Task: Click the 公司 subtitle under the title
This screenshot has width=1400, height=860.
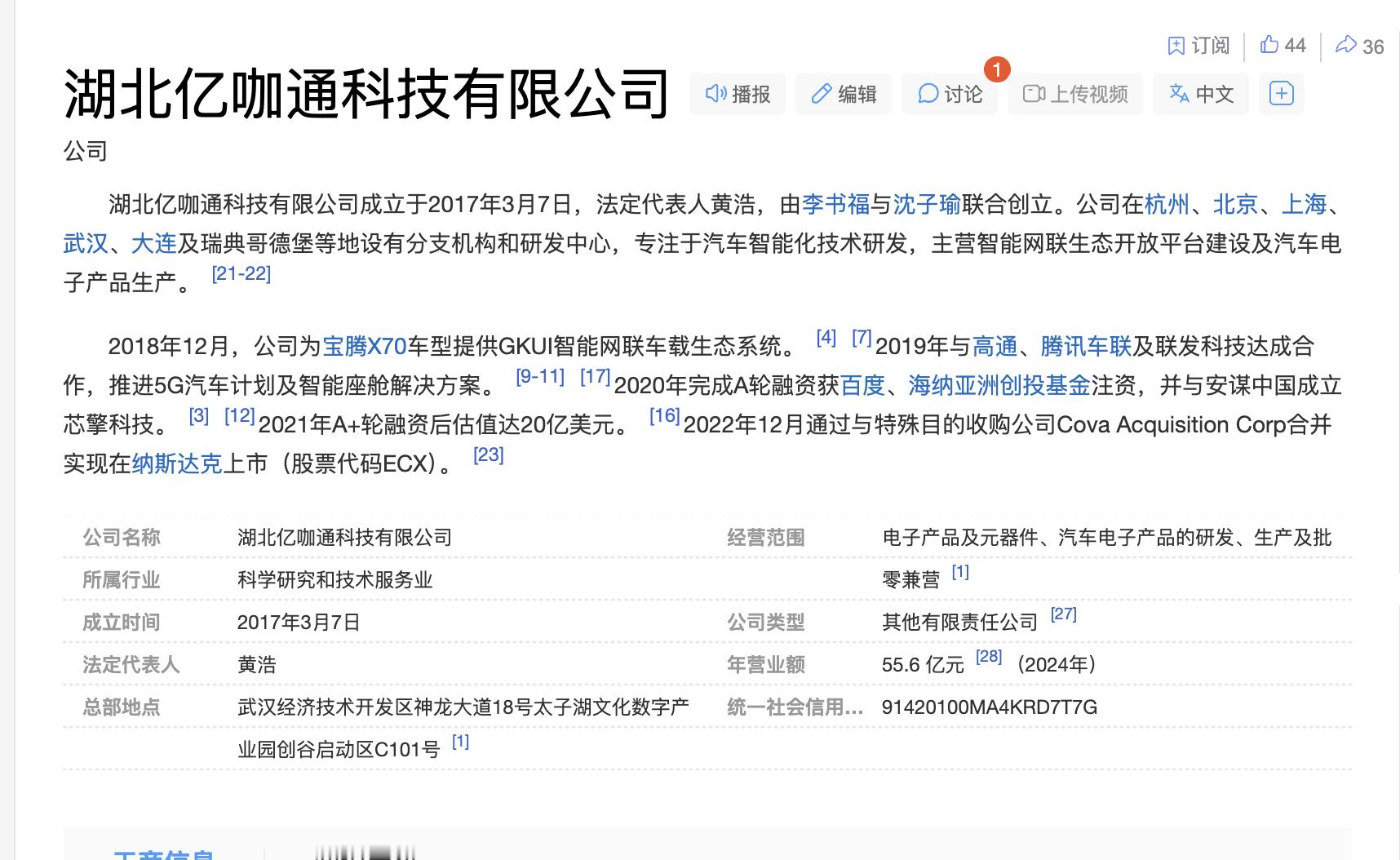Action: [86, 152]
